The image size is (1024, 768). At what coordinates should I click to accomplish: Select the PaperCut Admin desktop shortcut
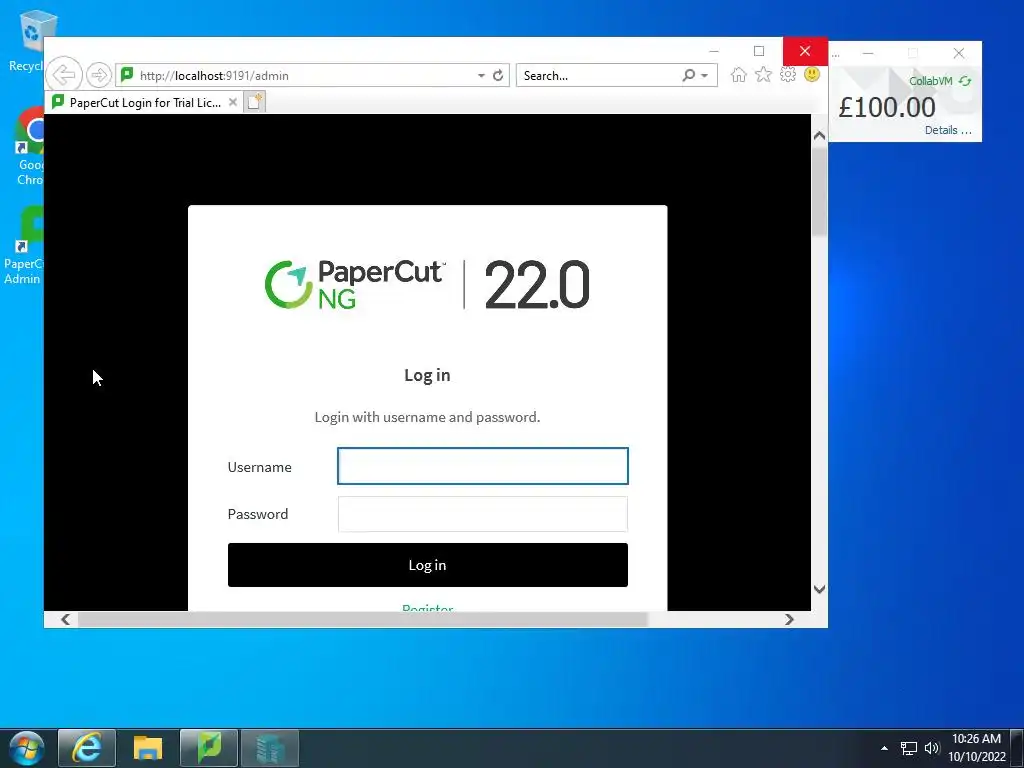click(x=24, y=245)
